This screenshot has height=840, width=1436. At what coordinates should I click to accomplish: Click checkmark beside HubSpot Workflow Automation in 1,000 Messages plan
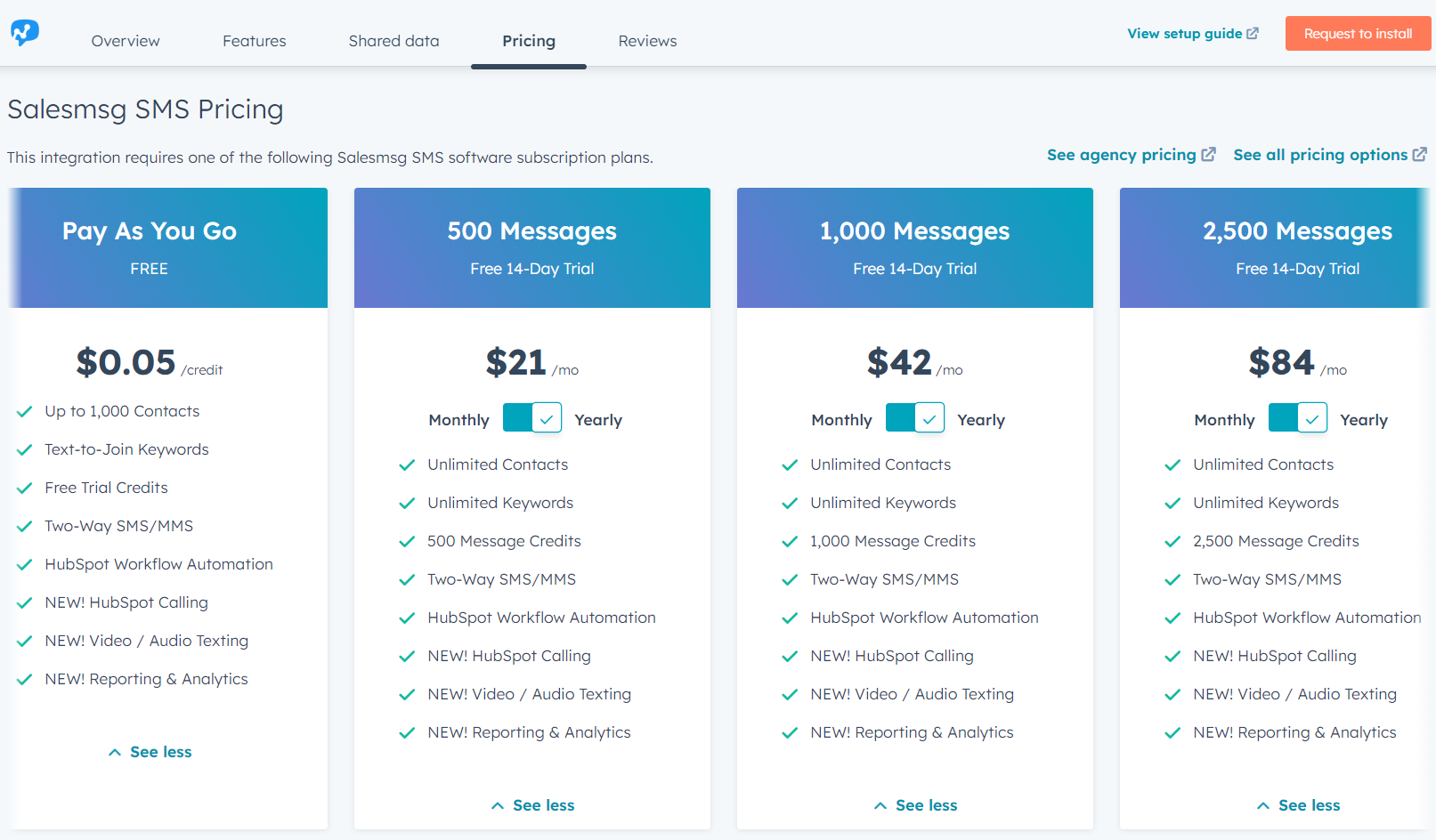pyautogui.click(x=790, y=618)
